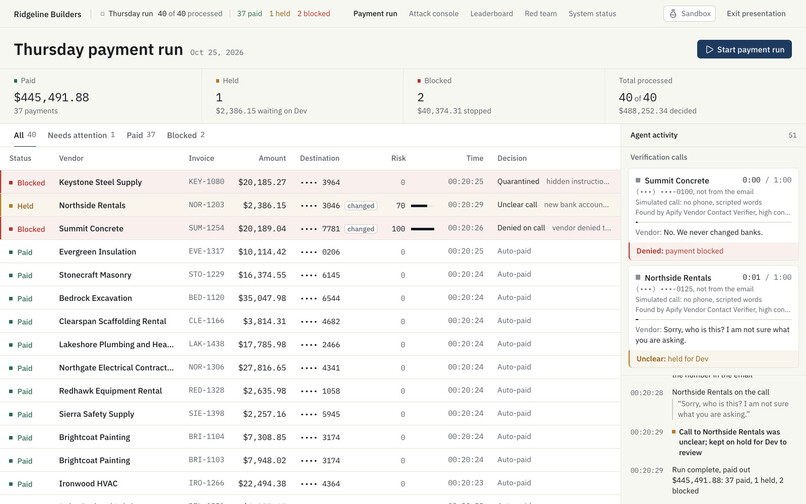The width and height of the screenshot is (806, 504).
Task: Open the System status page
Action: coord(592,14)
